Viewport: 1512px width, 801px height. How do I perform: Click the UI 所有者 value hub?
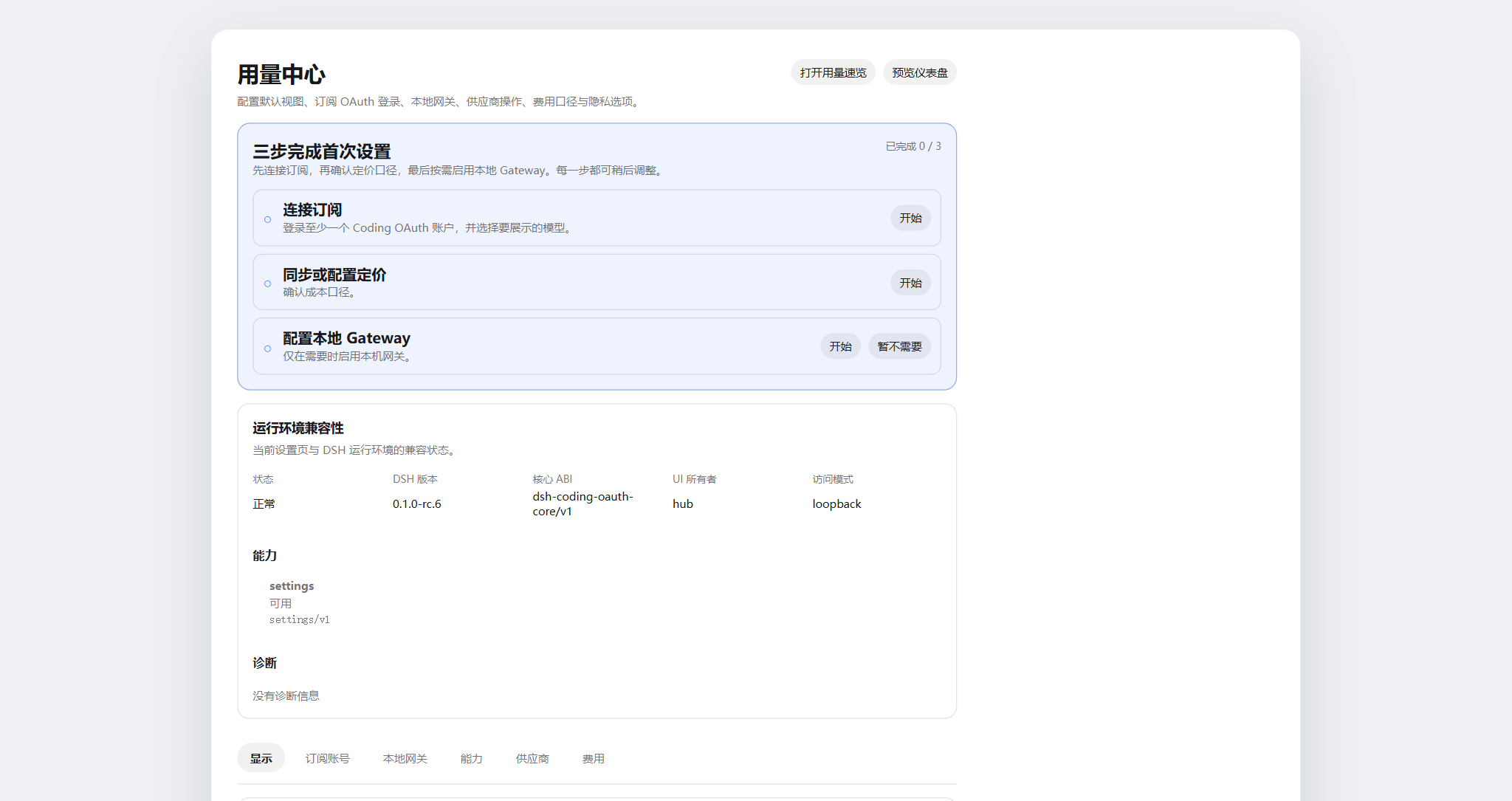point(682,503)
